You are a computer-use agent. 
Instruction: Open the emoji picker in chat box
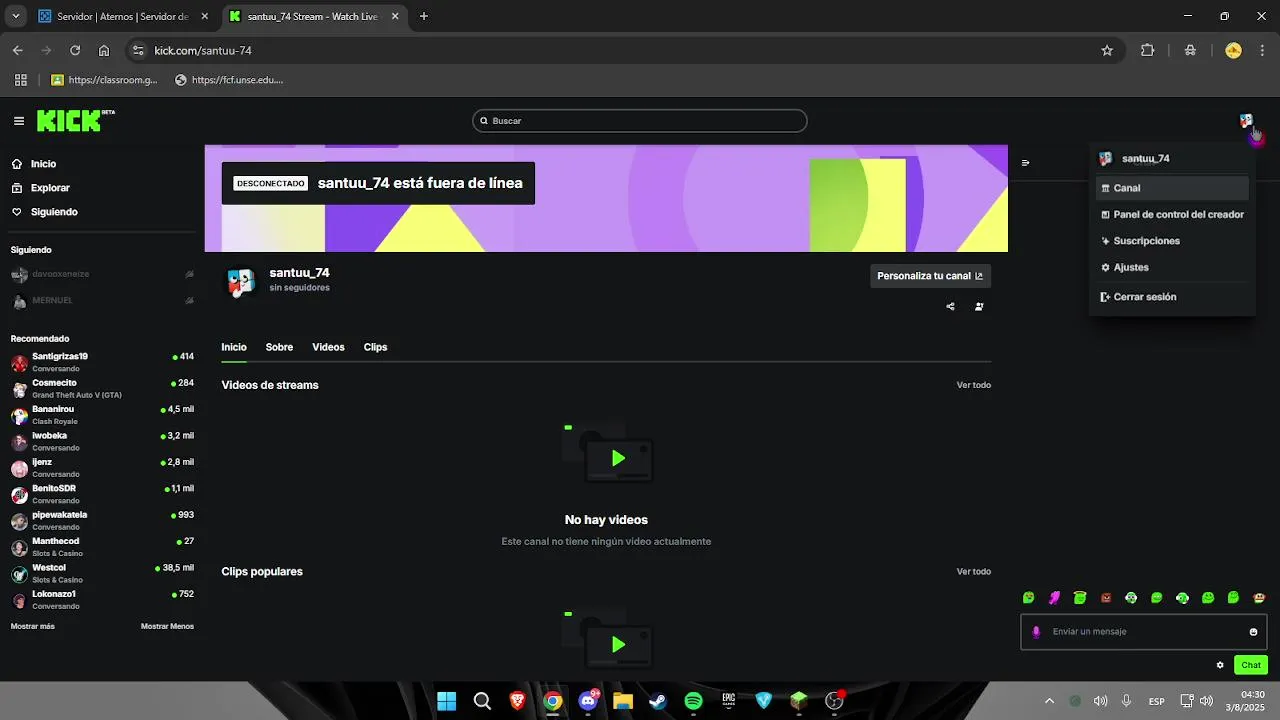(1253, 632)
